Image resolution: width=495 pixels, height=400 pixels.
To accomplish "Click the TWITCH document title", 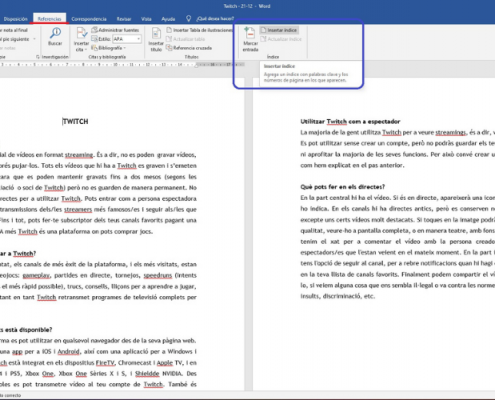I will tap(76, 121).
